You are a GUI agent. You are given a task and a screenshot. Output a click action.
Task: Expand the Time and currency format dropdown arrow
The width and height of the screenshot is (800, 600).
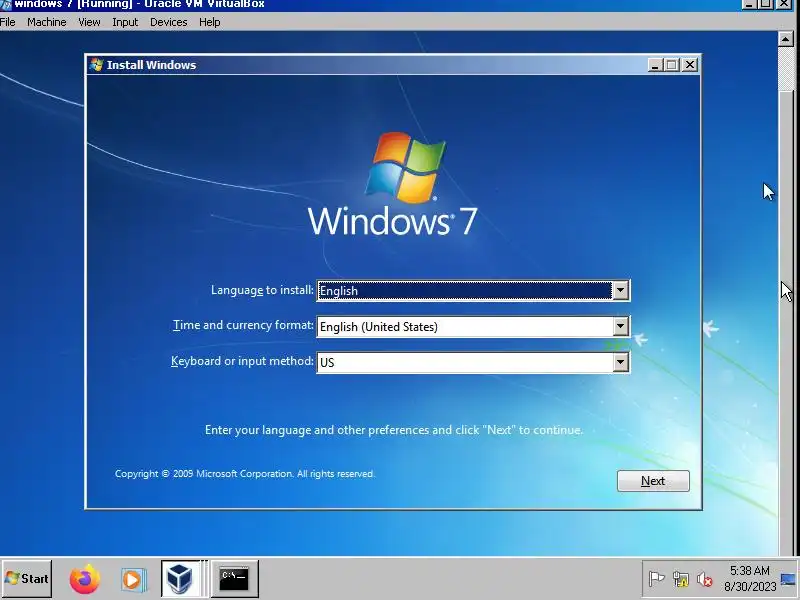pyautogui.click(x=620, y=327)
